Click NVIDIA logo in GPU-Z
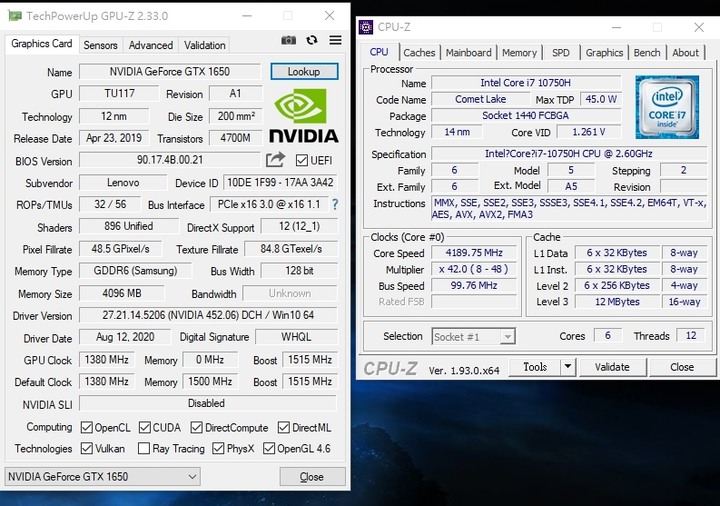 tap(304, 115)
